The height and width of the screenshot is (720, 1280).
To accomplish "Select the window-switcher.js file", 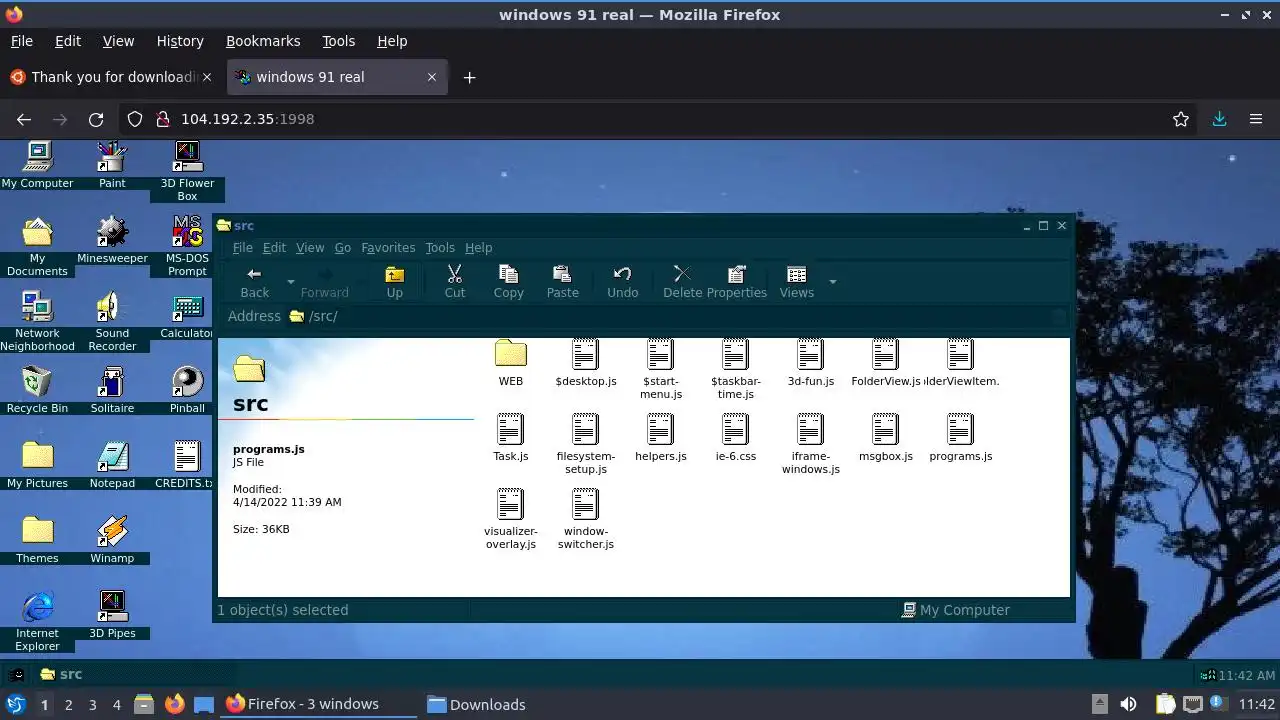I will pos(586,519).
